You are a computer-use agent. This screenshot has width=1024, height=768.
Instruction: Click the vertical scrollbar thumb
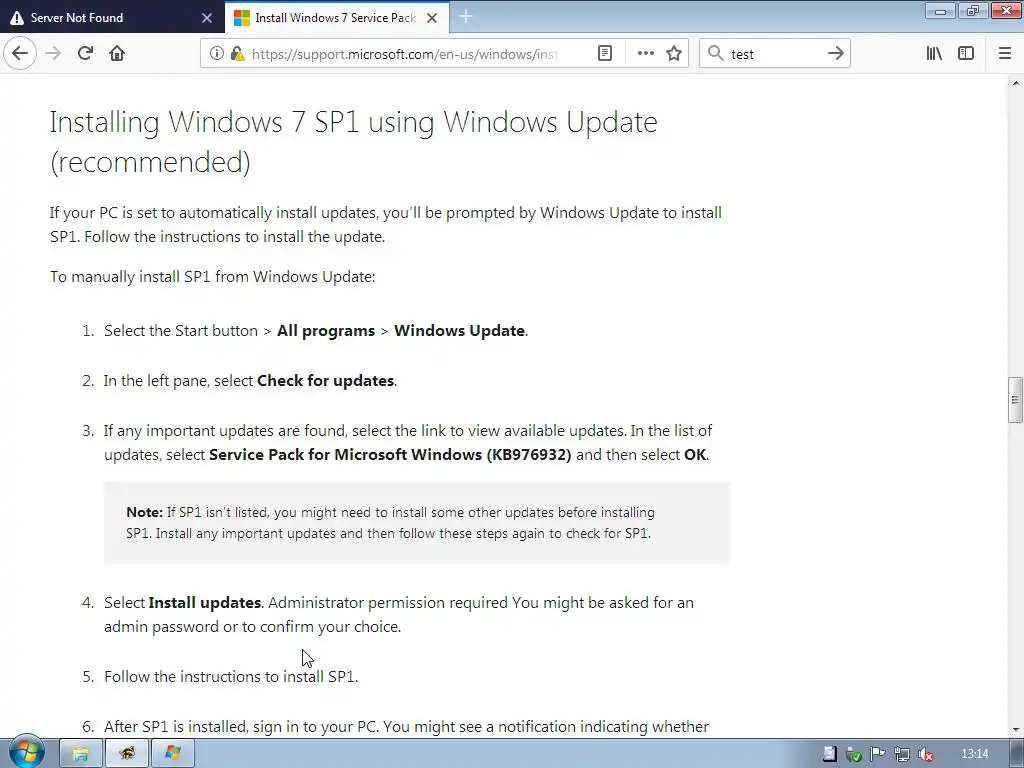pyautogui.click(x=1015, y=400)
